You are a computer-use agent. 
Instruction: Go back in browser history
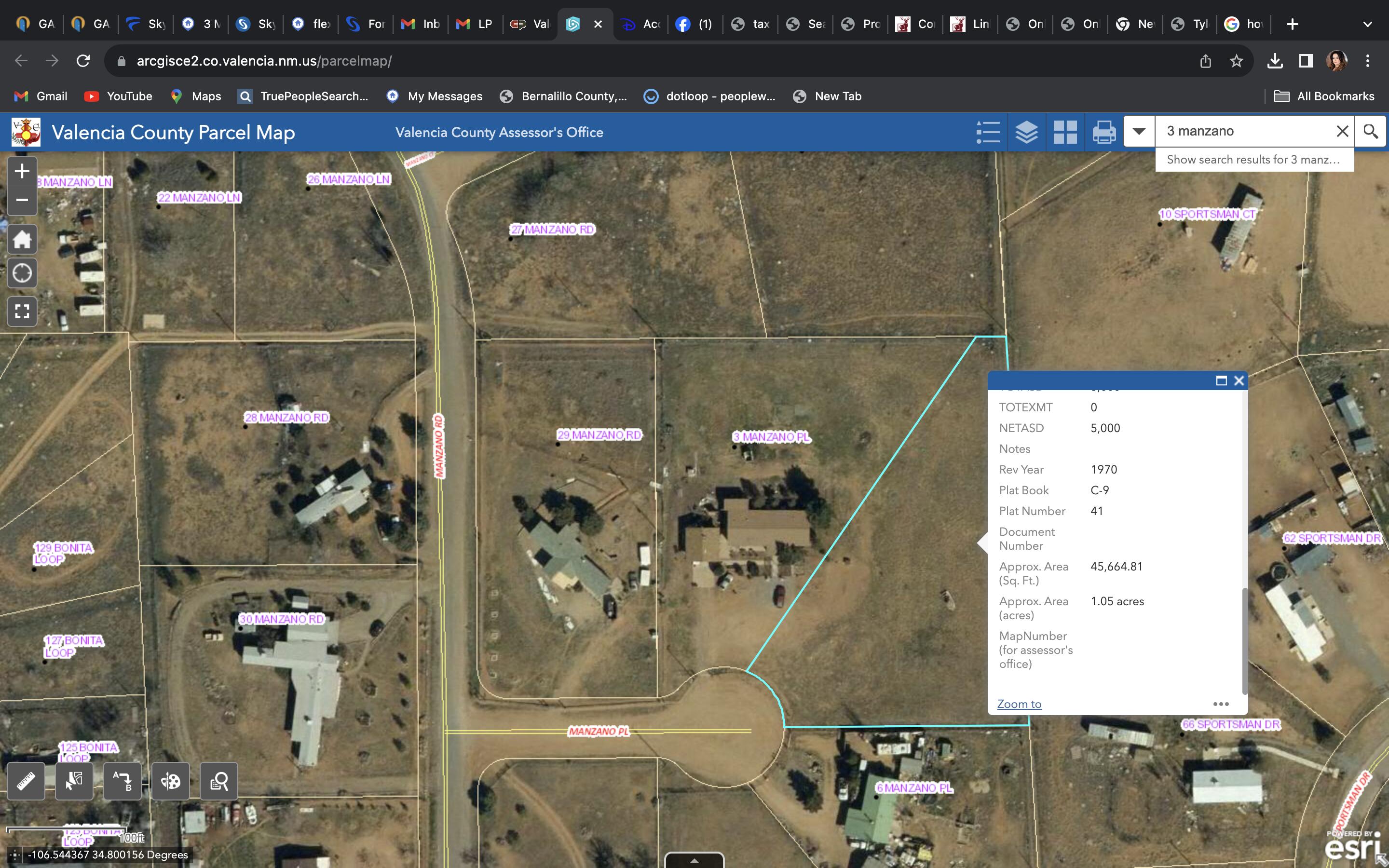(x=21, y=61)
